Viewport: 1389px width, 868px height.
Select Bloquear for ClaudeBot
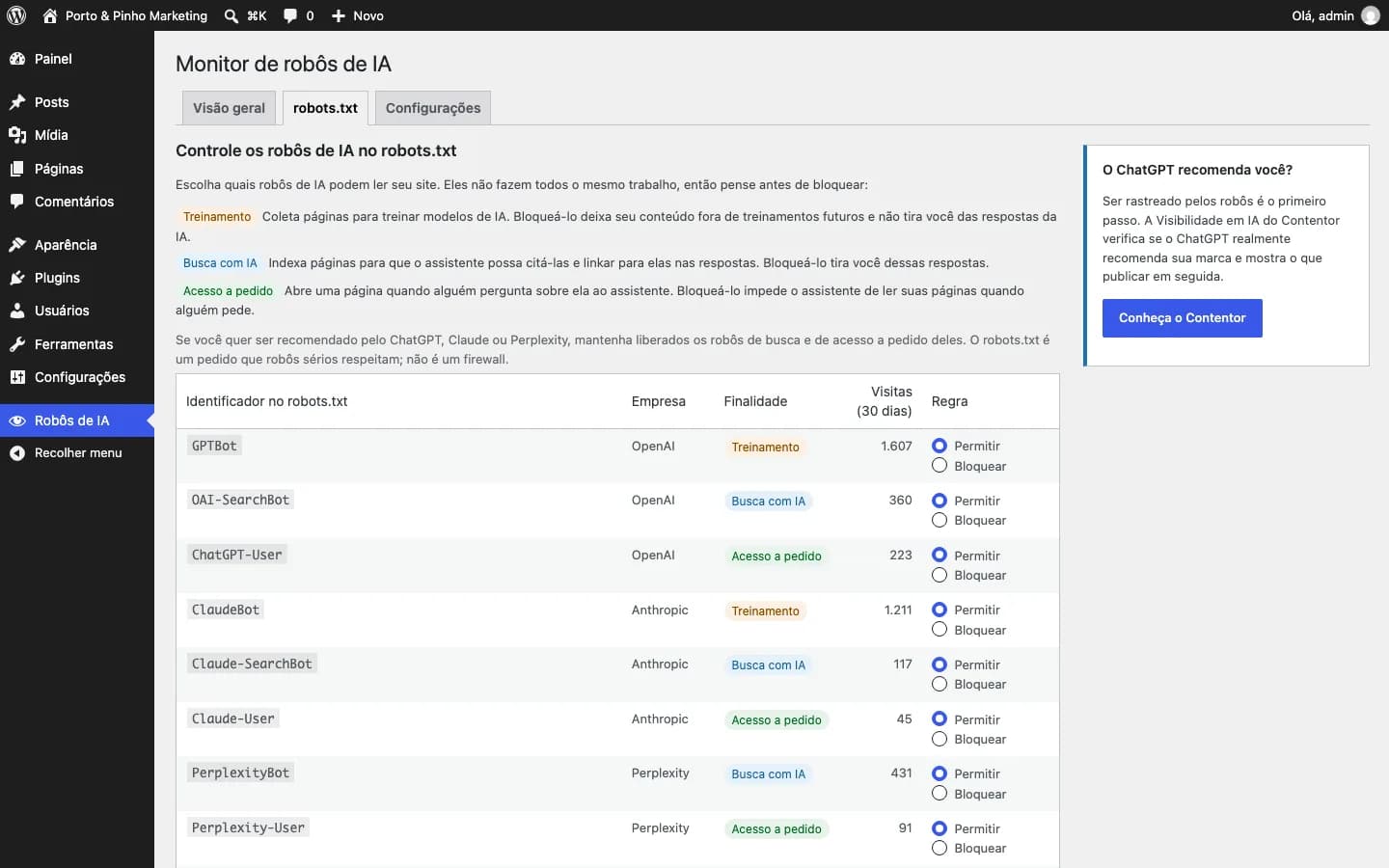pos(940,630)
